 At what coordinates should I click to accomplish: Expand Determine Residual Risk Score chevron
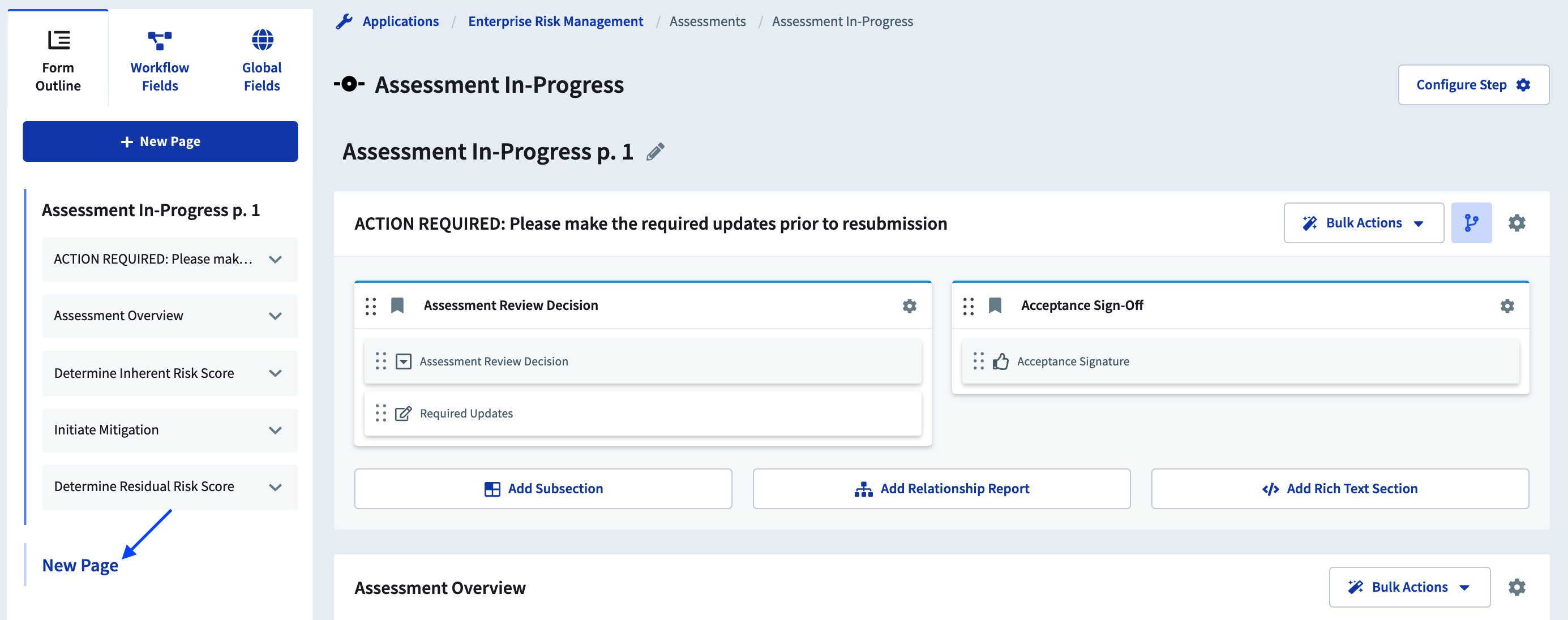click(275, 486)
